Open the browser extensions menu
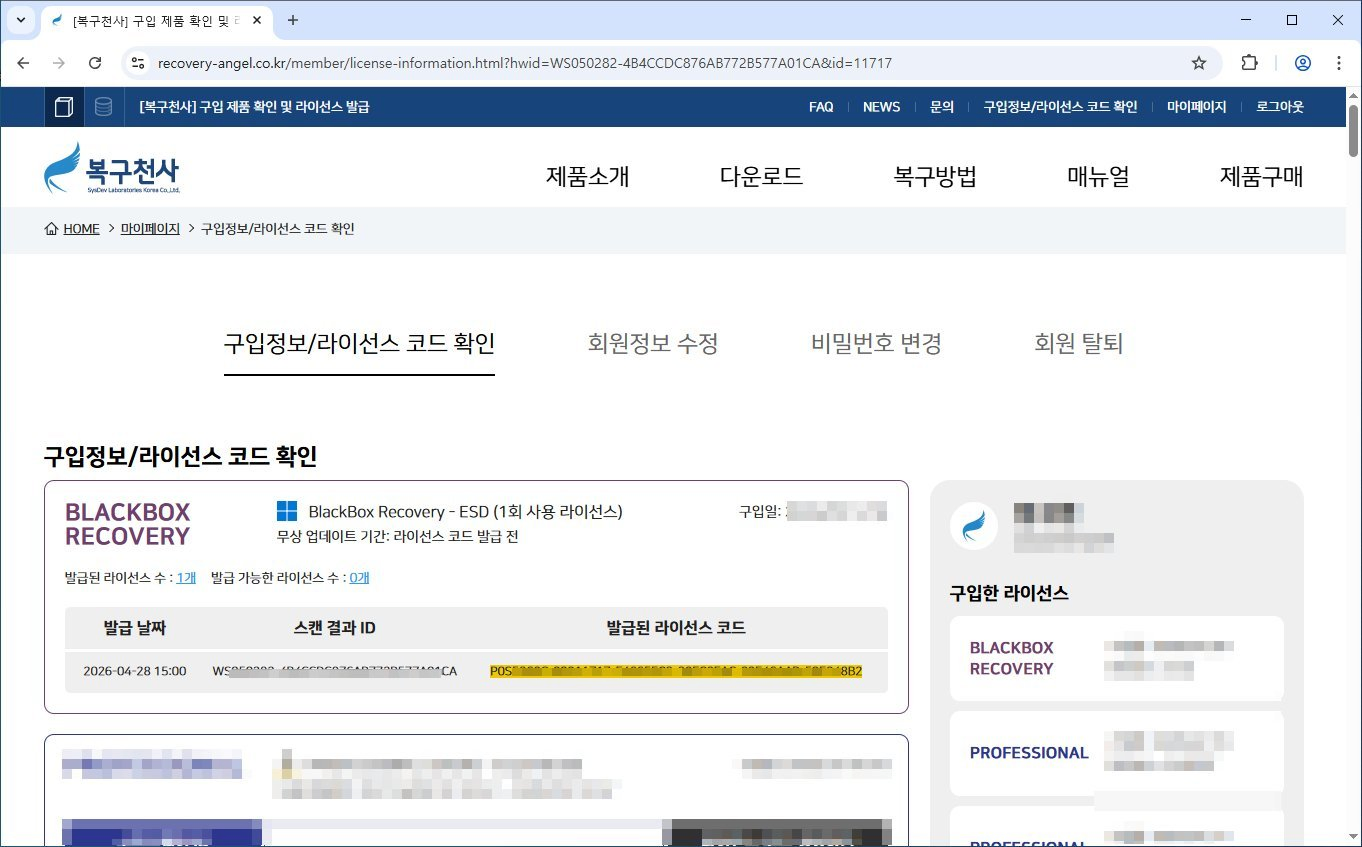1362x847 pixels. click(x=1249, y=63)
